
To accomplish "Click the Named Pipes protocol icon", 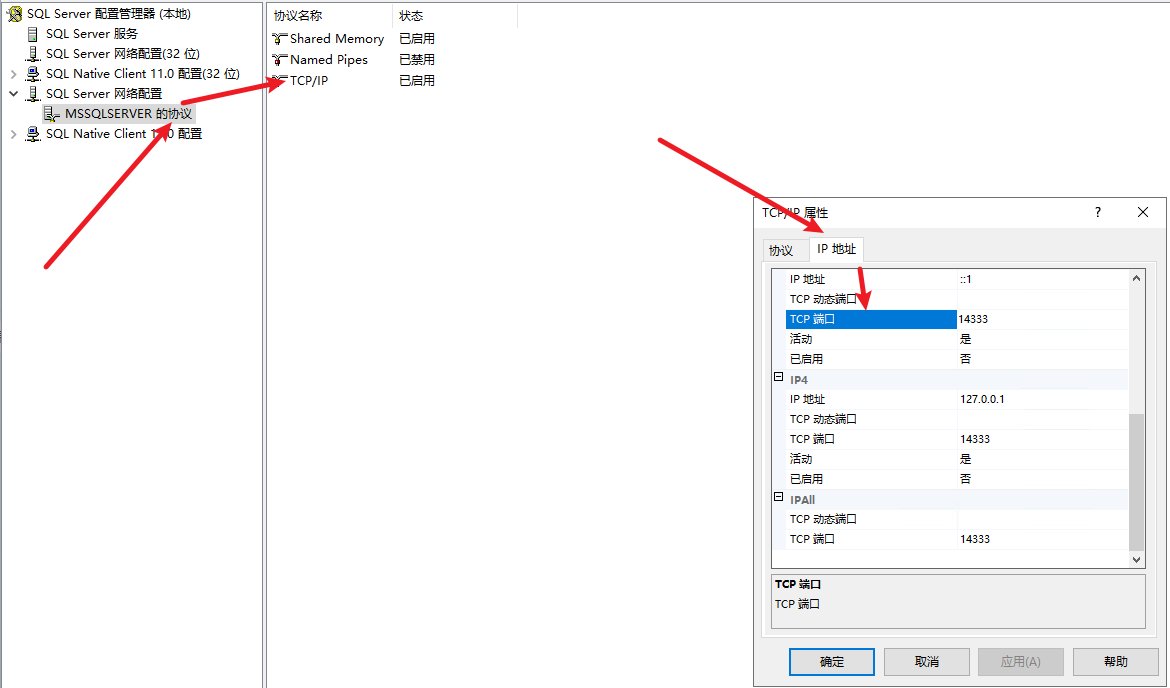I will [280, 60].
